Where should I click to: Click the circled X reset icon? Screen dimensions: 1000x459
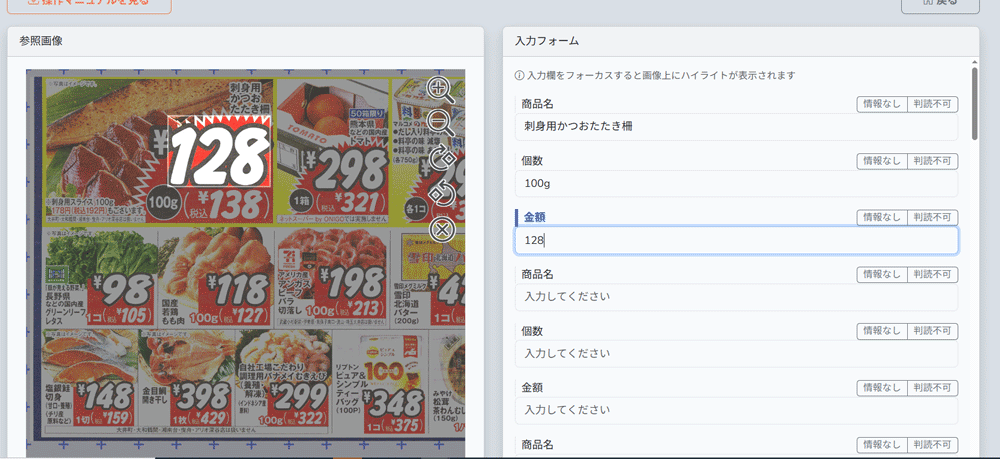[x=442, y=229]
